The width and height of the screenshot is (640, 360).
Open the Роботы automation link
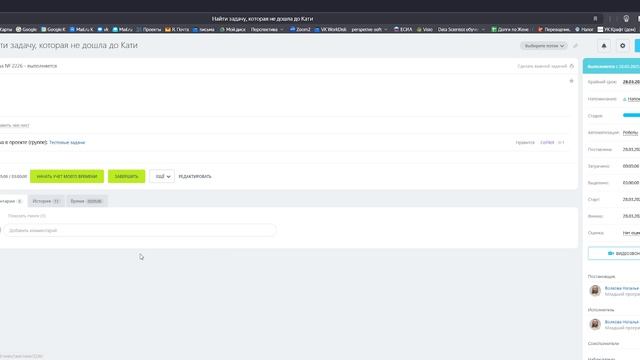(630, 133)
